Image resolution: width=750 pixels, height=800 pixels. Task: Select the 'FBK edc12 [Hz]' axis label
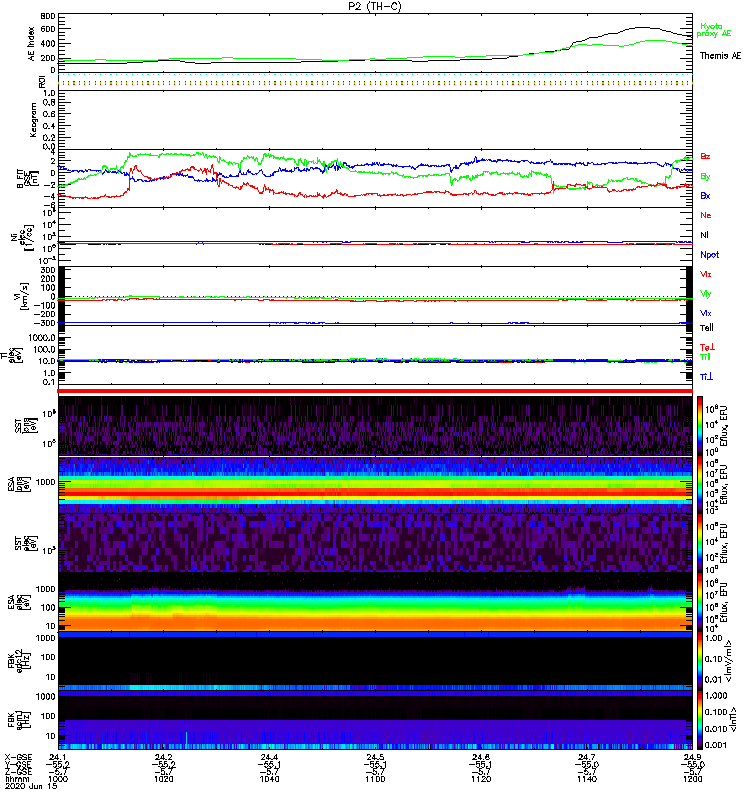pos(19,660)
